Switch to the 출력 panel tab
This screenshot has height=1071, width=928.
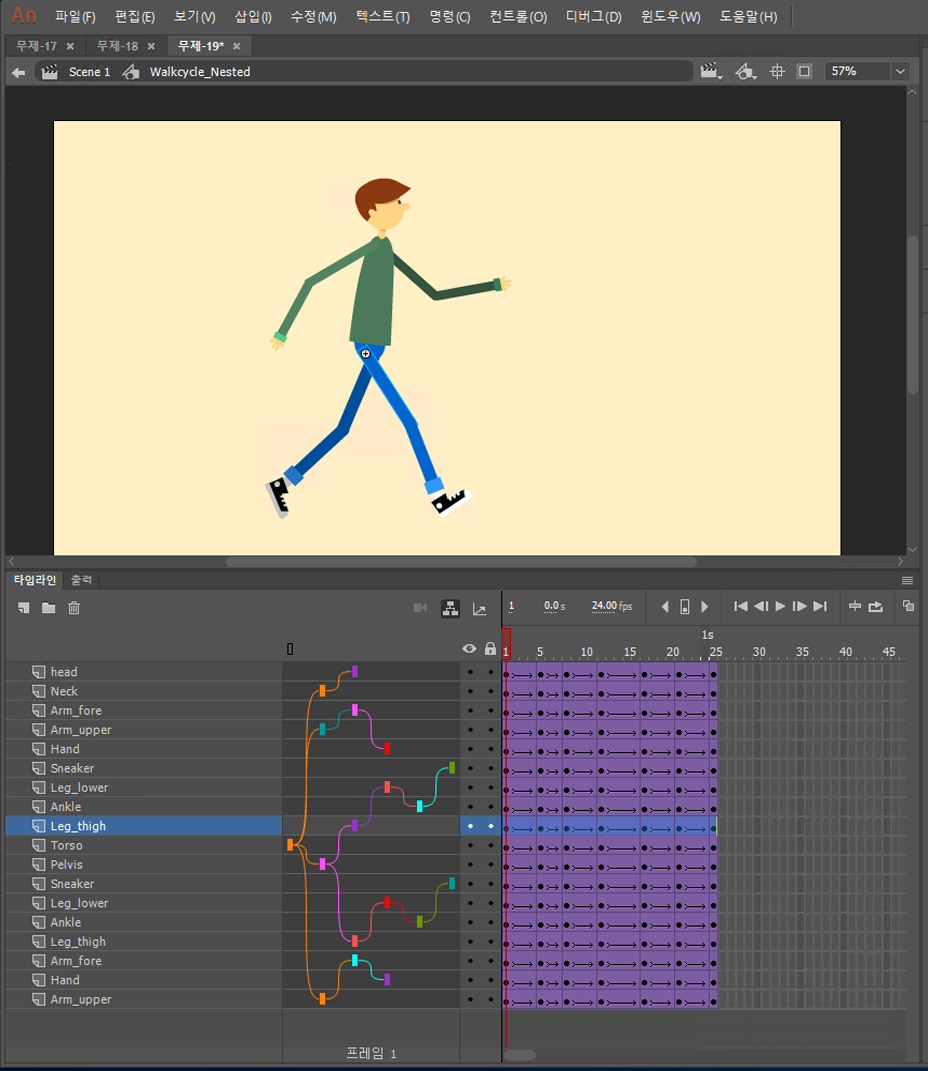(x=81, y=580)
